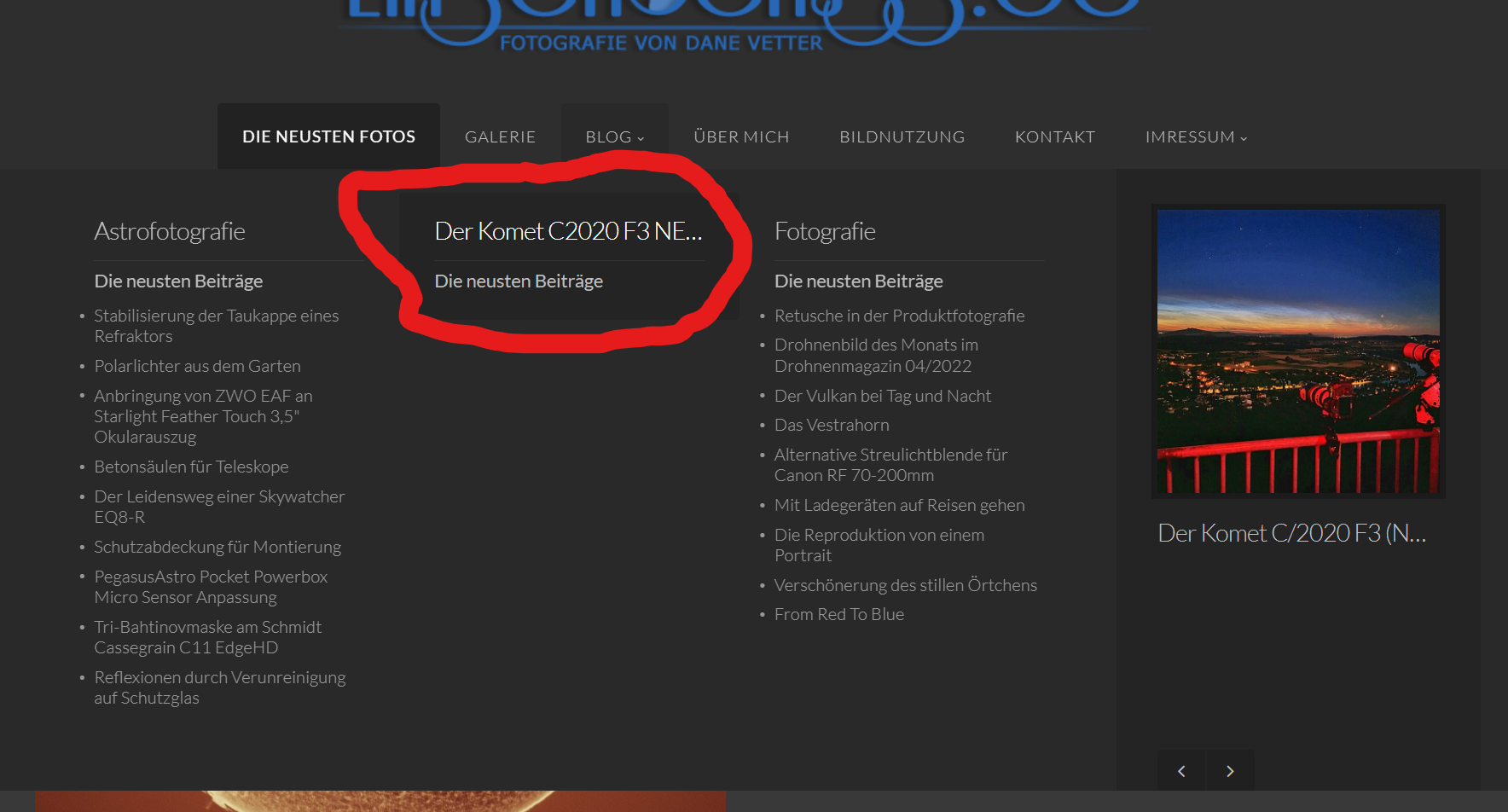The image size is (1508, 812).
Task: Open Mit Ladegeräten auf Reisen gehen
Action: click(900, 505)
